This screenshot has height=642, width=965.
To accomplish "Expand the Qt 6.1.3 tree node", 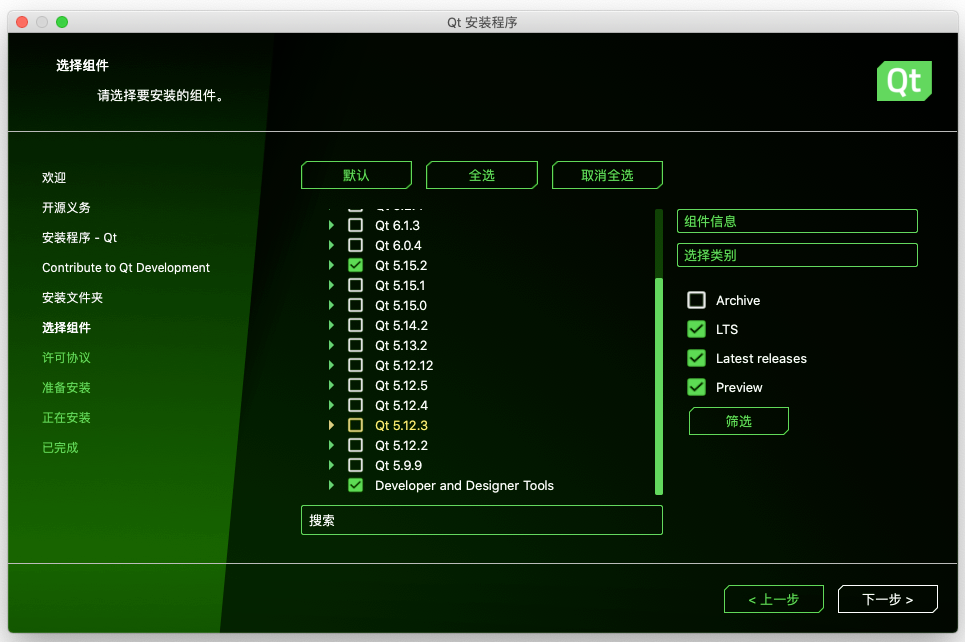I will point(331,225).
